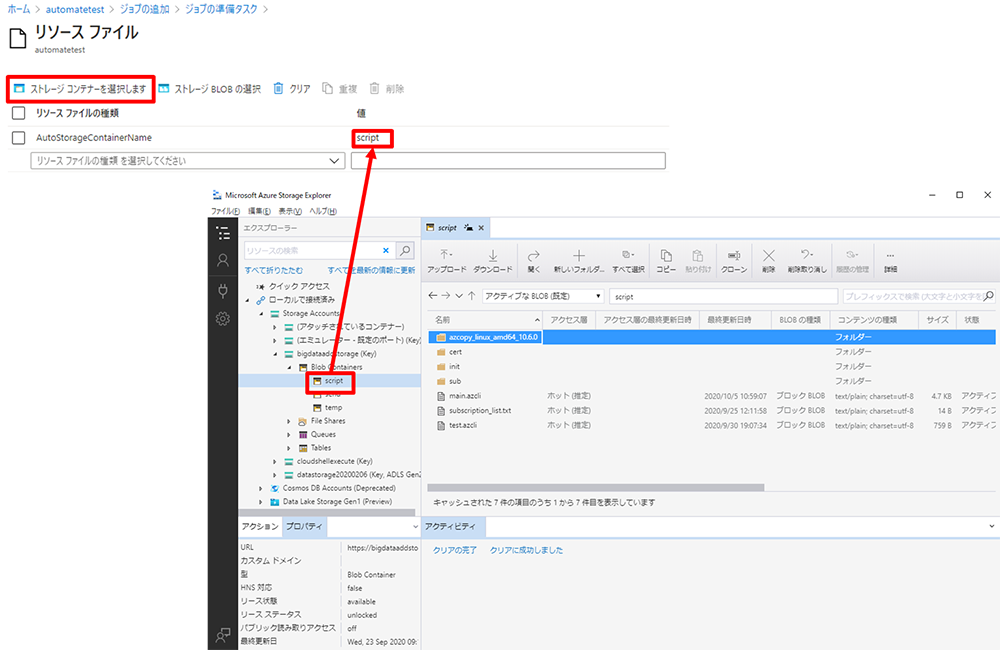The height and width of the screenshot is (650, 1000).
Task: Click the magnifier search button in Explorer
Action: point(405,250)
